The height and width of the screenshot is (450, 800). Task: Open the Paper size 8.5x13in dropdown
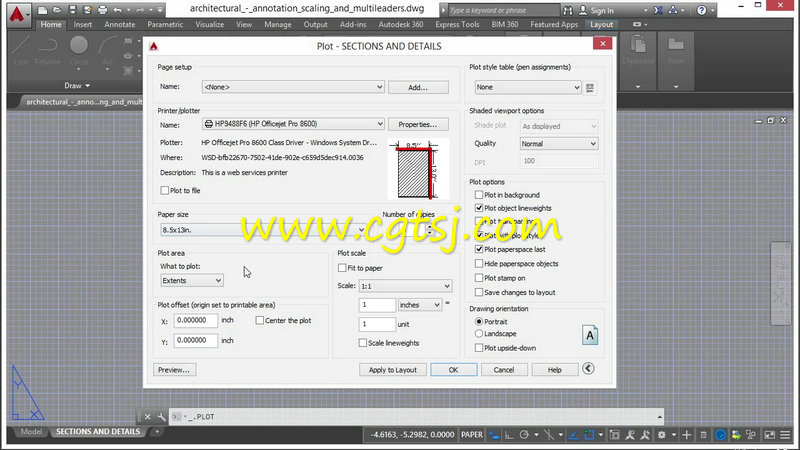[263, 230]
